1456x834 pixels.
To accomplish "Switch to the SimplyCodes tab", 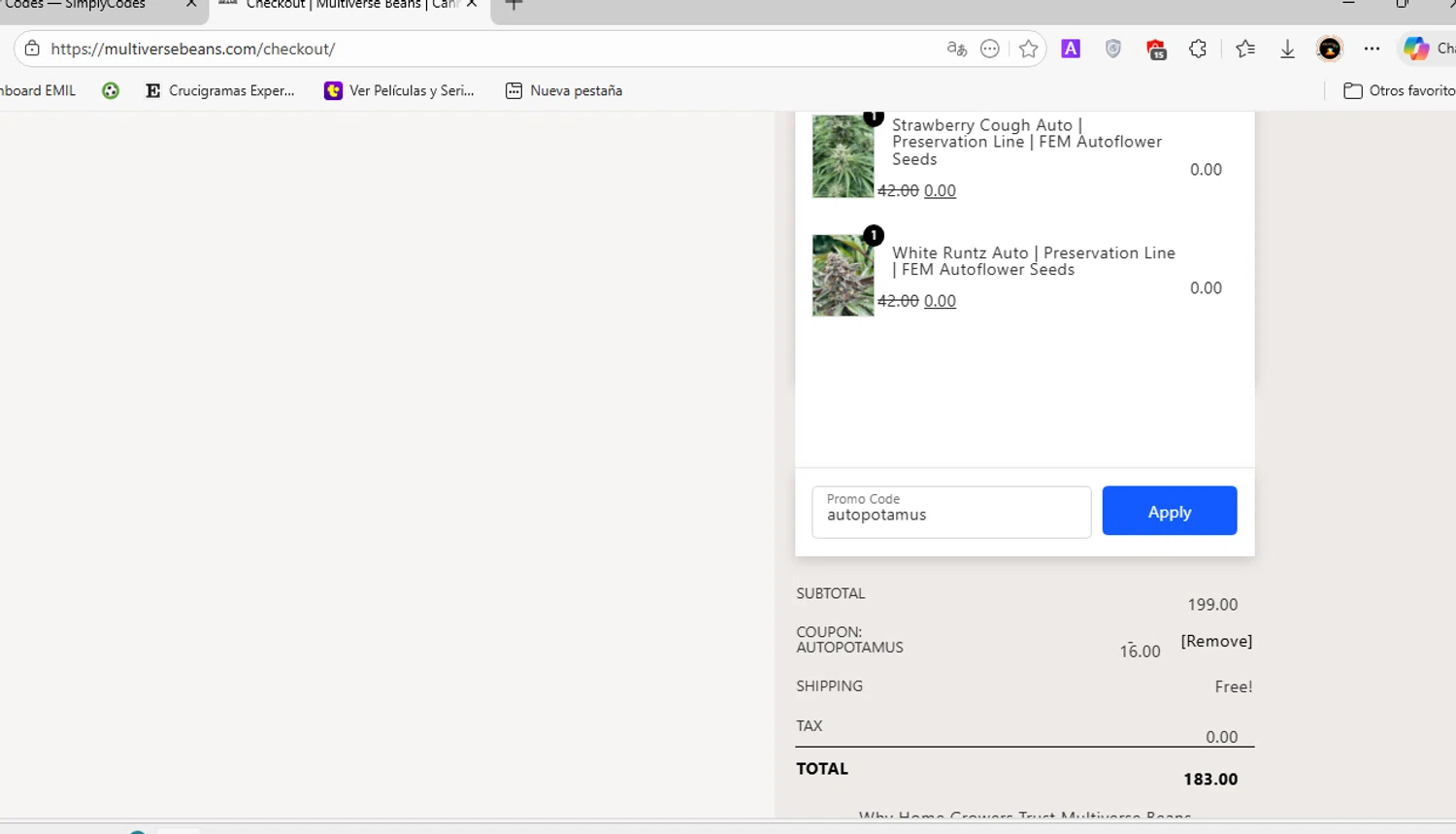I will [x=87, y=6].
